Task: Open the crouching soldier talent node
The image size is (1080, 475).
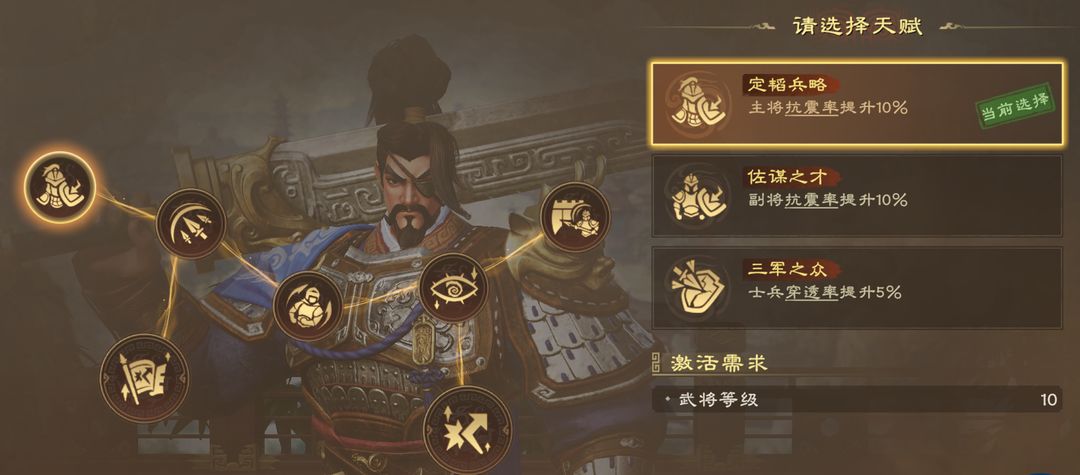Action: 308,306
